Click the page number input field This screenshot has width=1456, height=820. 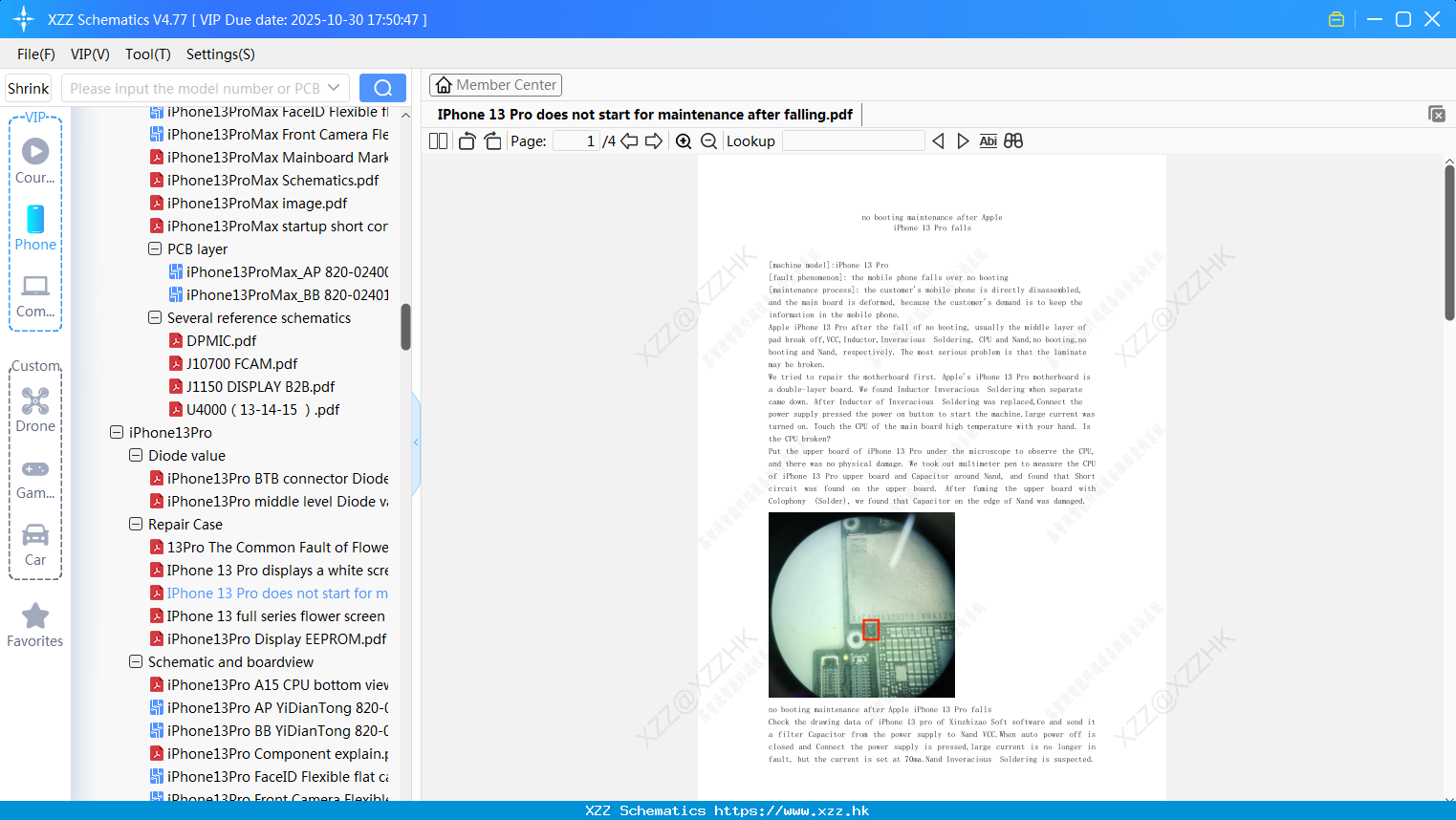576,141
